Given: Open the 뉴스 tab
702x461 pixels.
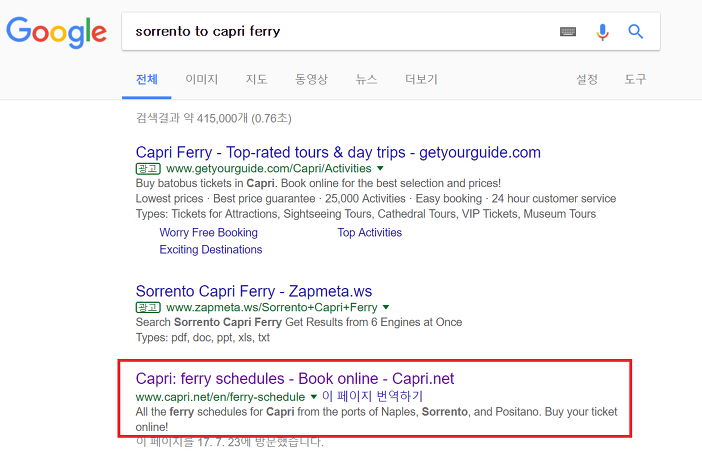Looking at the screenshot, I should (366, 79).
